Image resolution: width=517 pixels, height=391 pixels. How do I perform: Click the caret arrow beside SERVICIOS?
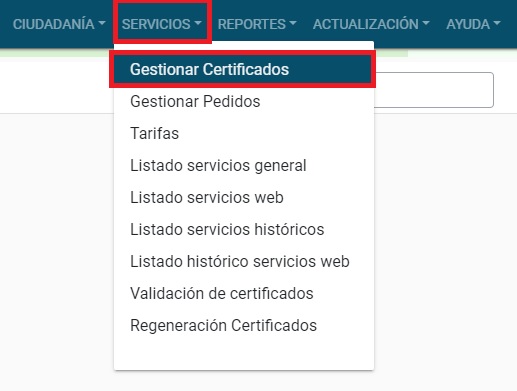[198, 23]
